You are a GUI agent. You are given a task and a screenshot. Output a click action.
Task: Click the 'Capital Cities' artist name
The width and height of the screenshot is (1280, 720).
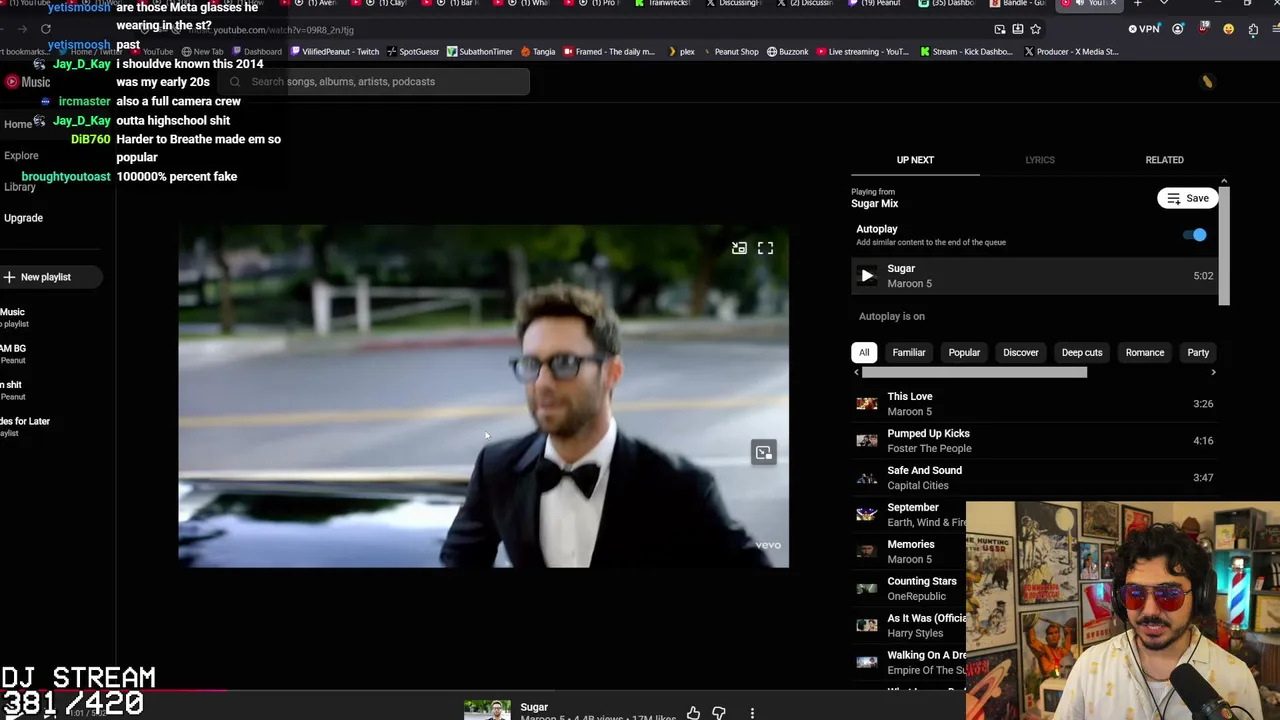(918, 486)
